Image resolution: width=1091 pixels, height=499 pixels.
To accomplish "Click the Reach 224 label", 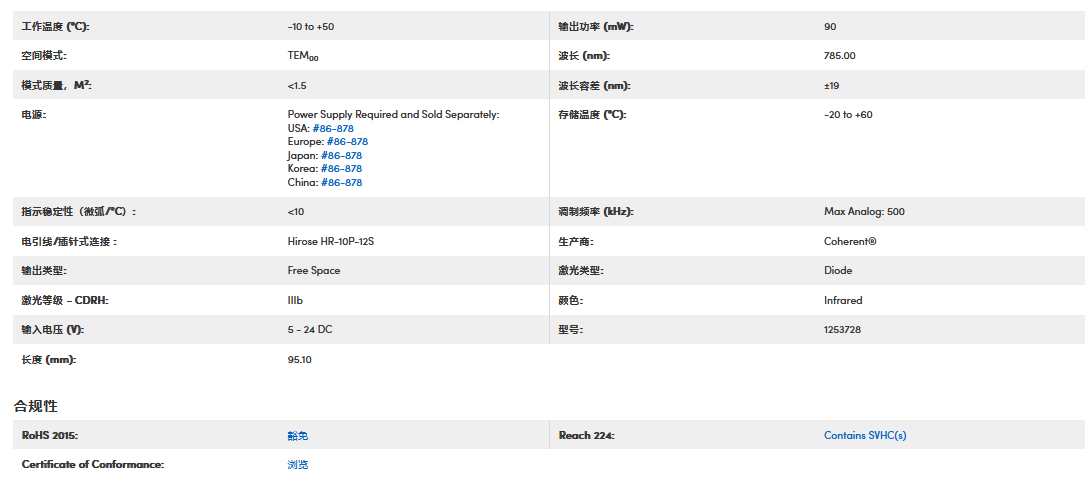I will point(586,436).
